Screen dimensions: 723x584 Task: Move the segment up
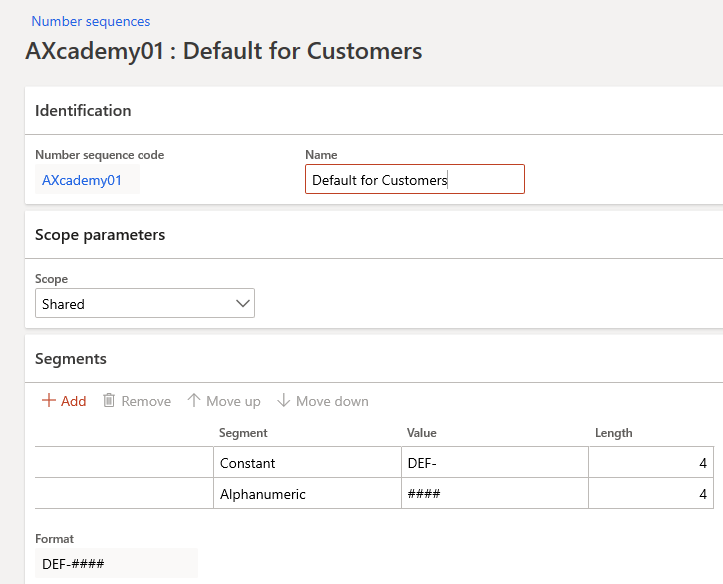(224, 401)
